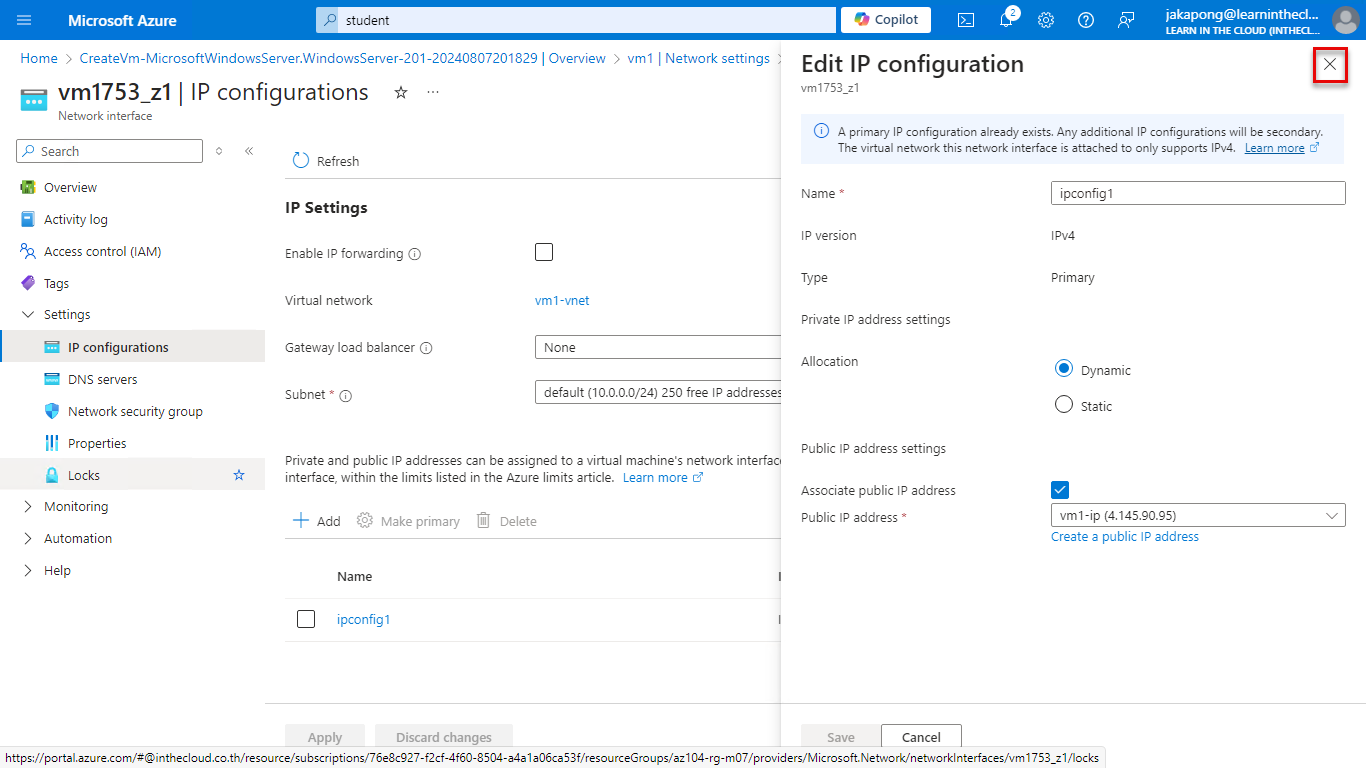Open the vm1-vnet virtual network link
1366x768 pixels.
pos(562,300)
